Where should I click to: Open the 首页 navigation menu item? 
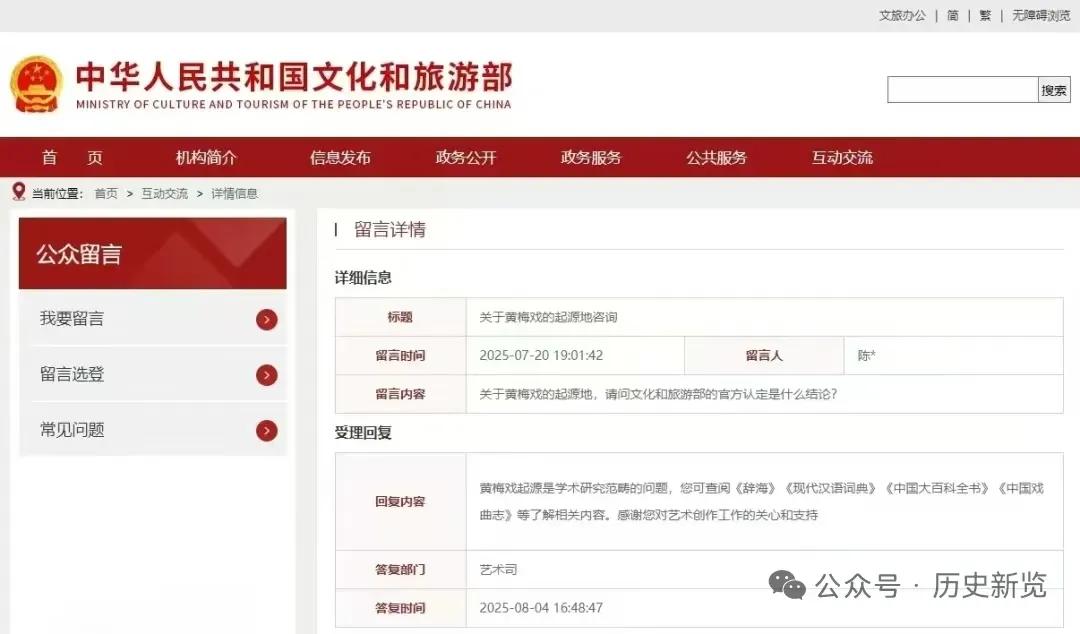coord(72,158)
